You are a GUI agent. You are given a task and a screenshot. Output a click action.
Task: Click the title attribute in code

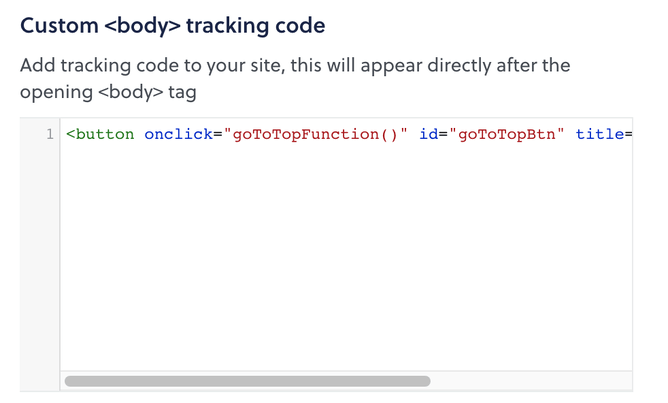(x=599, y=134)
